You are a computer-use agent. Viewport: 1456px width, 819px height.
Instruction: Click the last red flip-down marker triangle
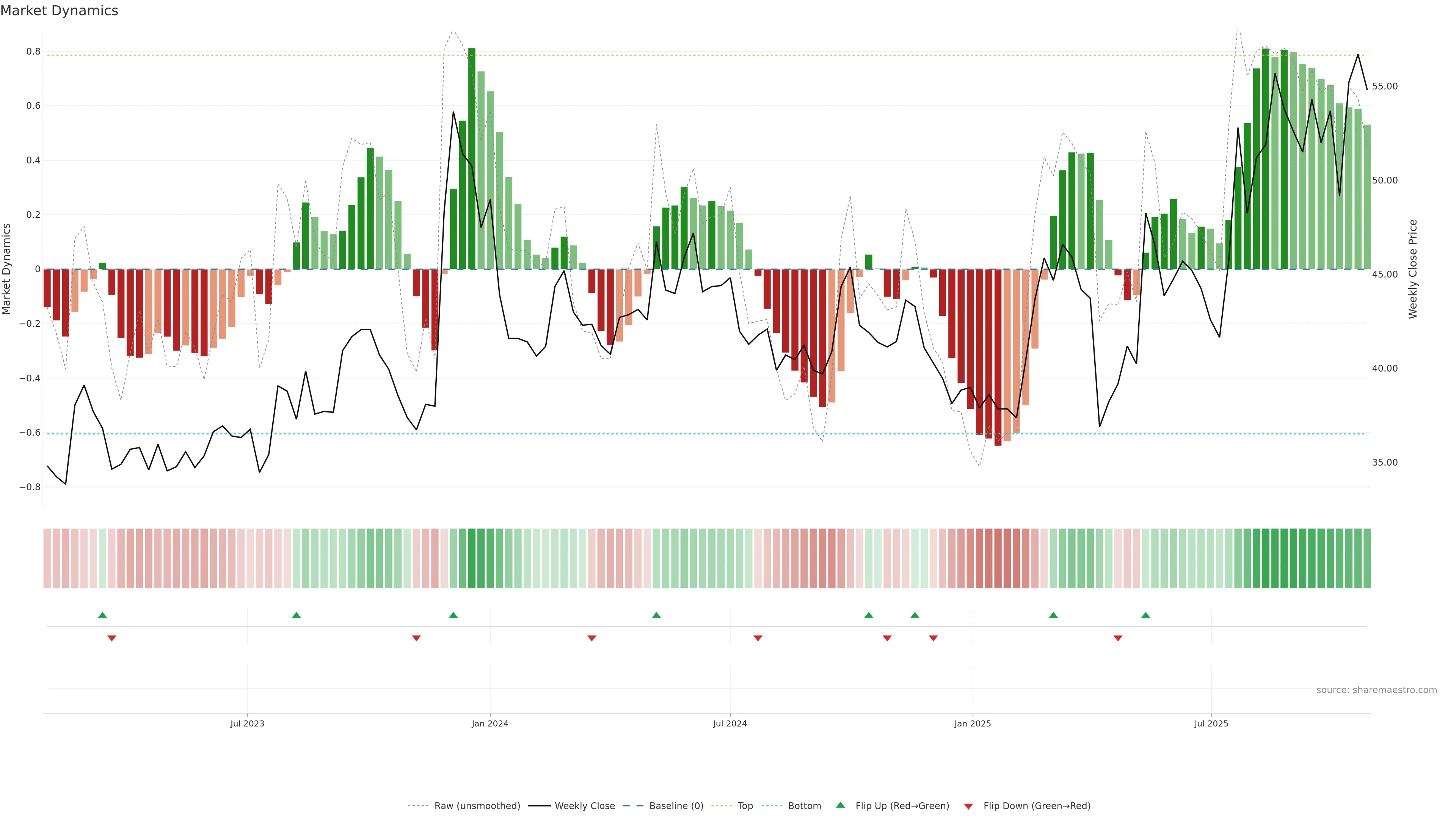coord(1118,638)
